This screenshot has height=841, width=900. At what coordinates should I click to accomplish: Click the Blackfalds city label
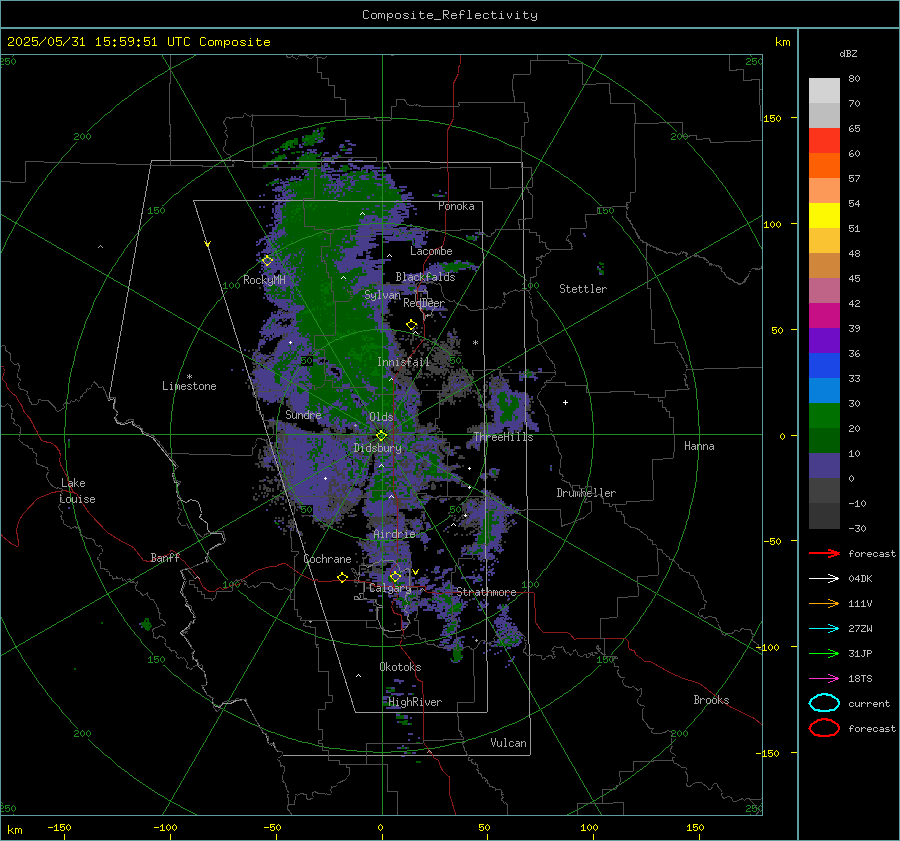pyautogui.click(x=425, y=277)
